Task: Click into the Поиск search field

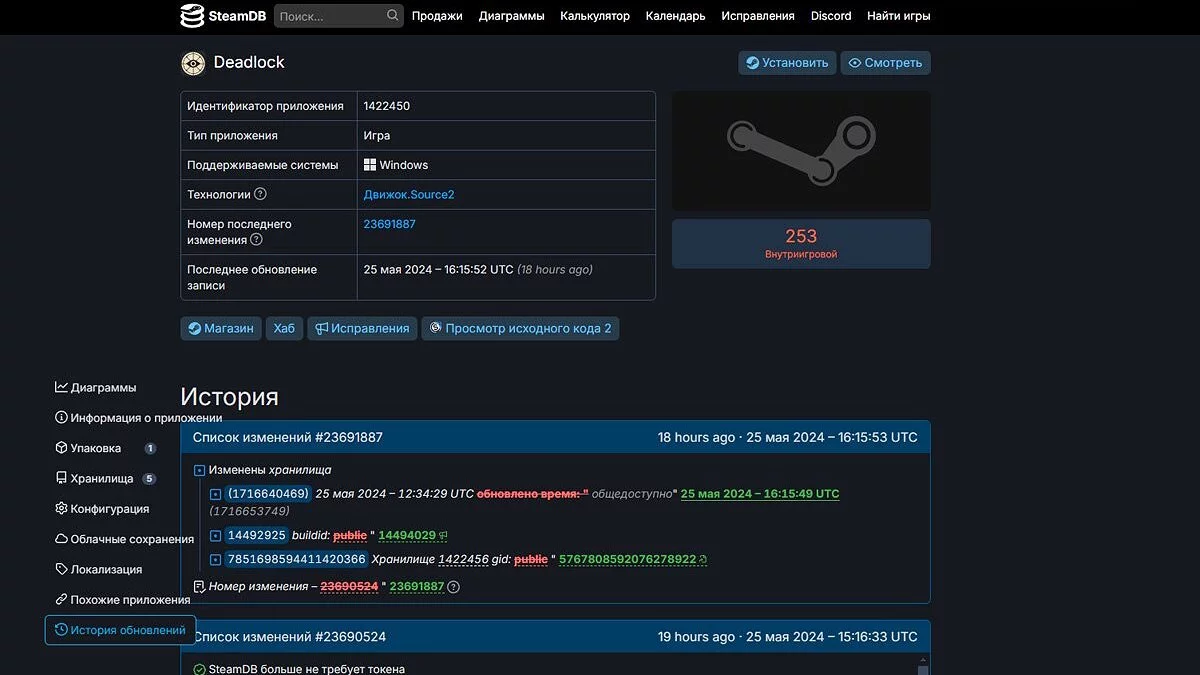Action: coord(328,16)
